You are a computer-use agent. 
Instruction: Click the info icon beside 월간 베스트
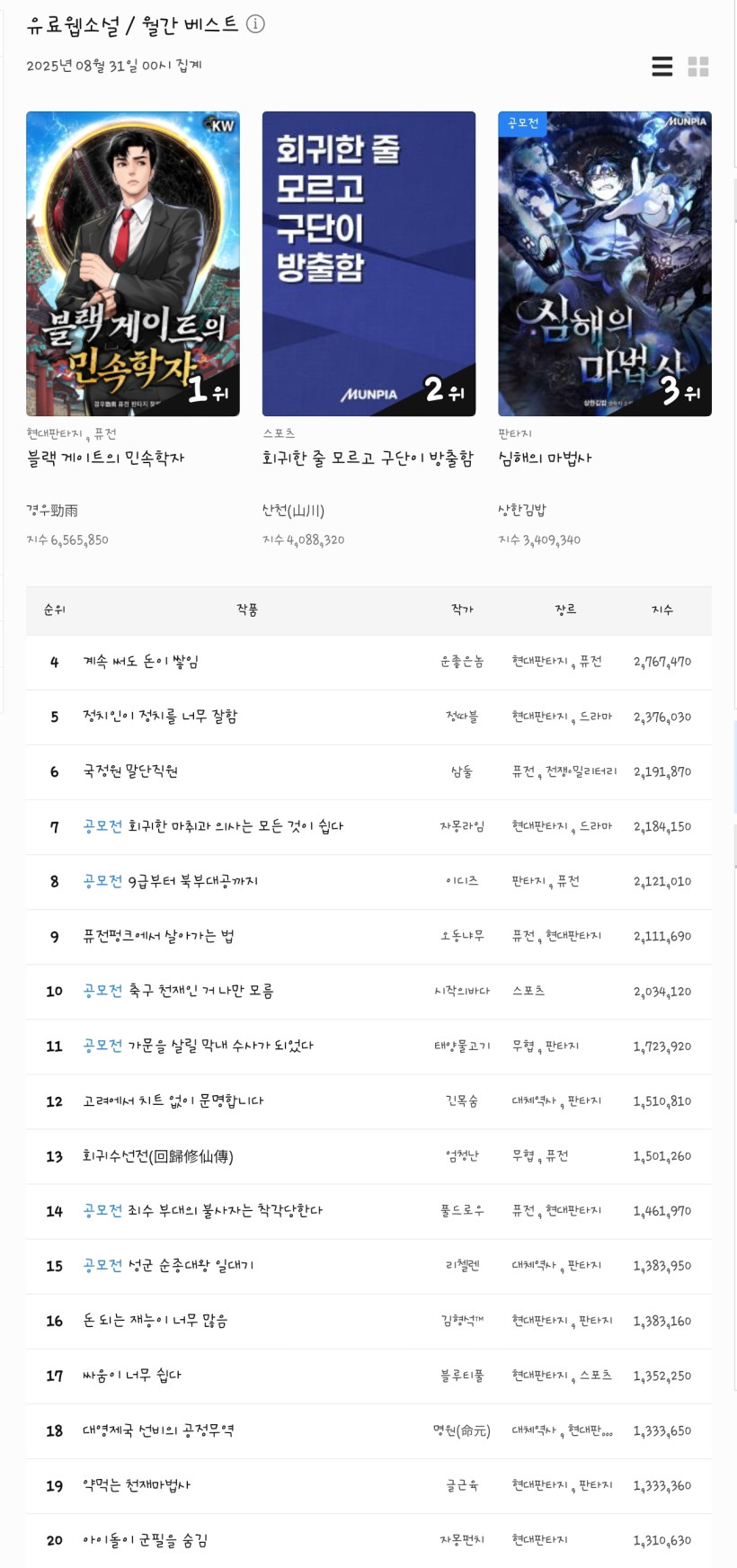(255, 24)
